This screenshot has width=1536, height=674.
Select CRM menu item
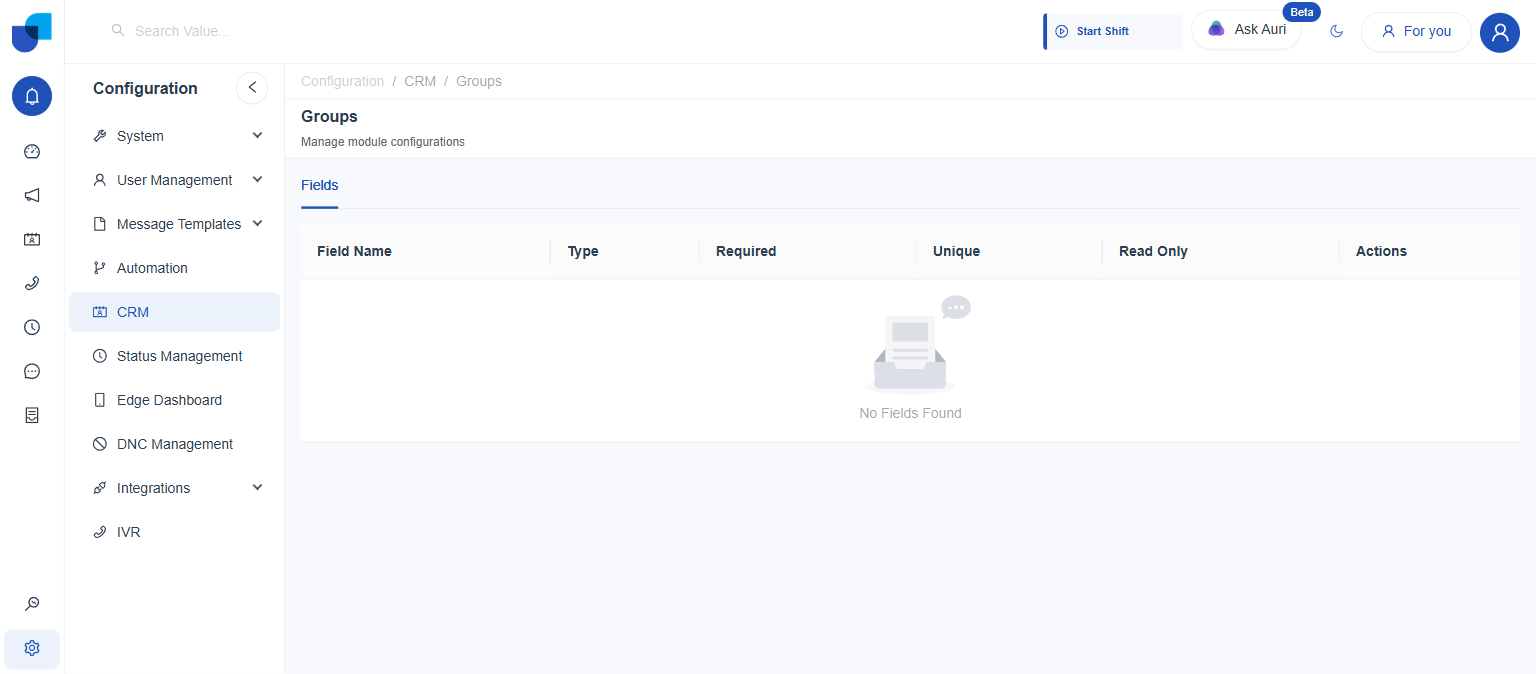pos(174,312)
